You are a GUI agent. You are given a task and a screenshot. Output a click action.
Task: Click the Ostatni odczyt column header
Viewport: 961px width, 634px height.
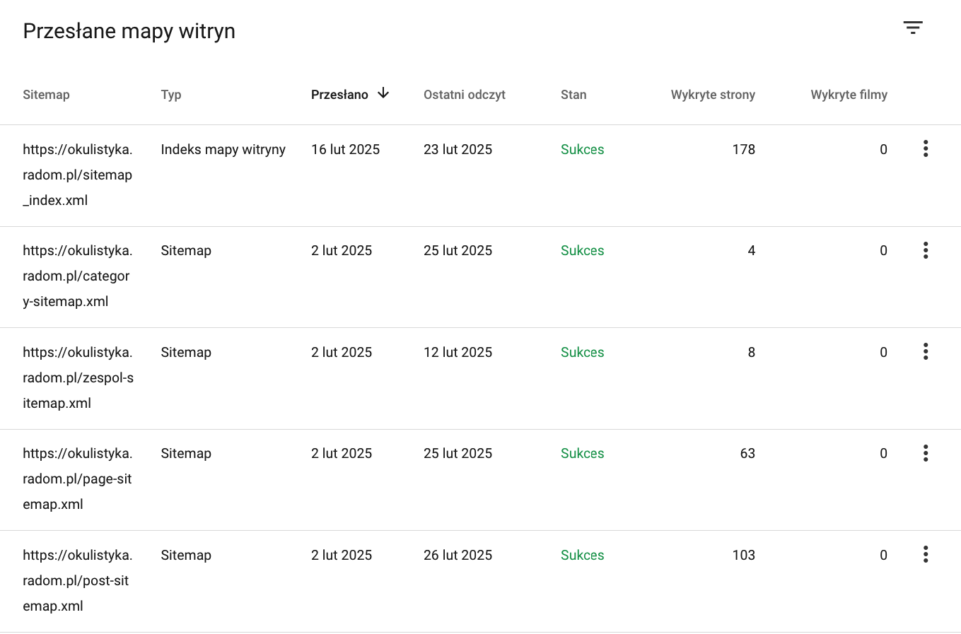pyautogui.click(x=464, y=95)
